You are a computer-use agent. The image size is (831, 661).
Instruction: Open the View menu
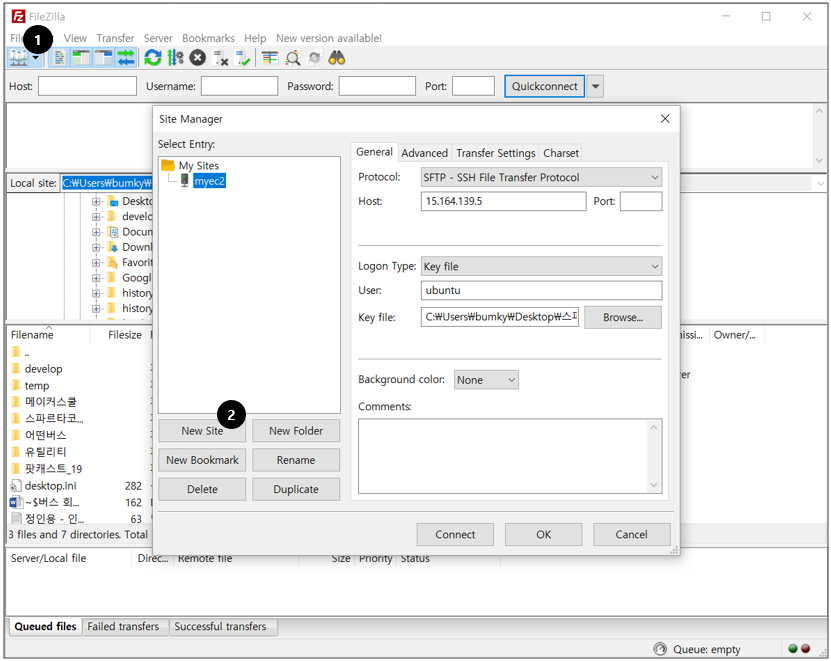(x=75, y=38)
